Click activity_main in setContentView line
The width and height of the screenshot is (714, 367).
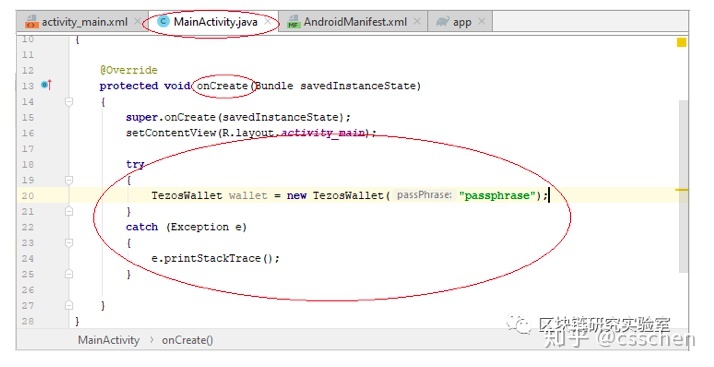(324, 133)
